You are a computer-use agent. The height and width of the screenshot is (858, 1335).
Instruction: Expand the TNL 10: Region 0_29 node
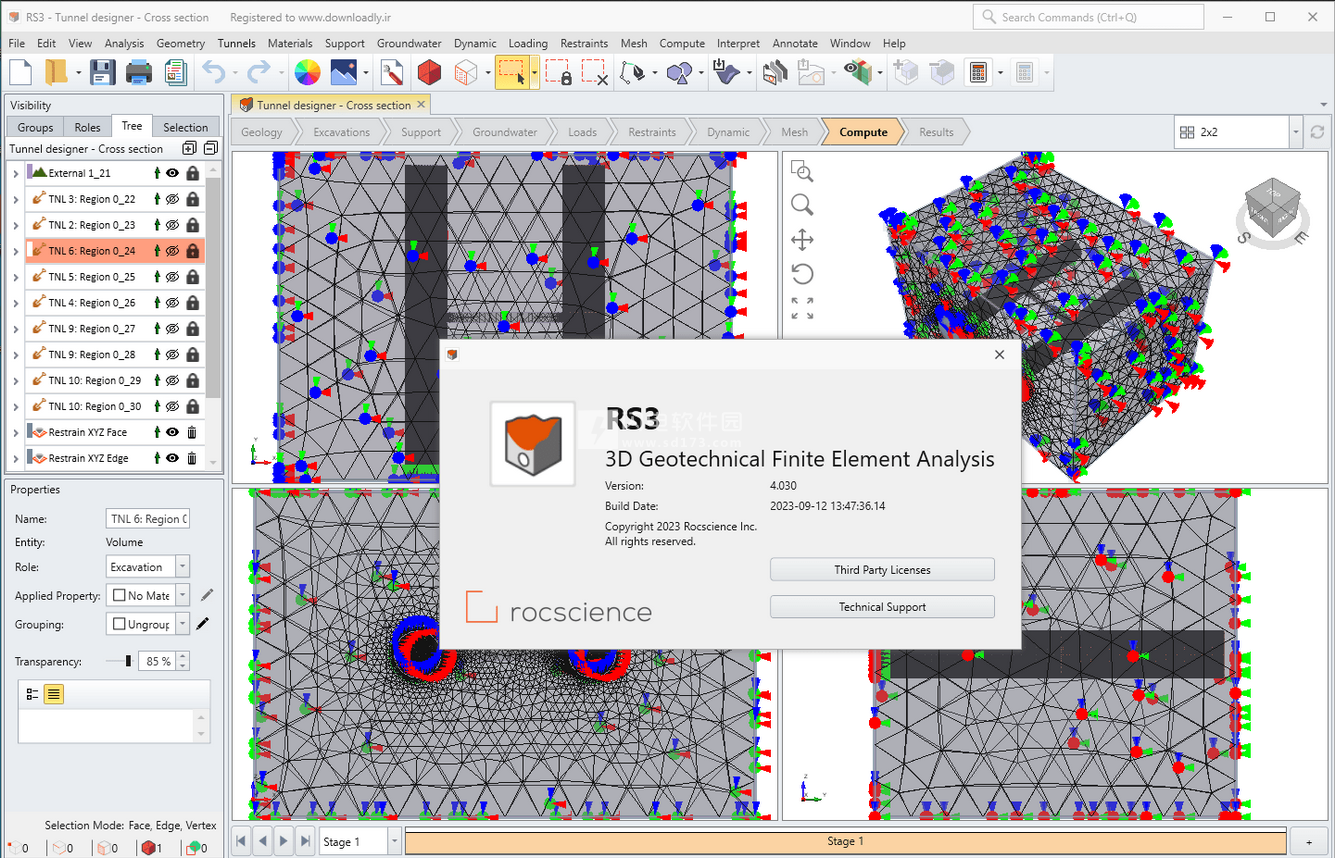[16, 380]
